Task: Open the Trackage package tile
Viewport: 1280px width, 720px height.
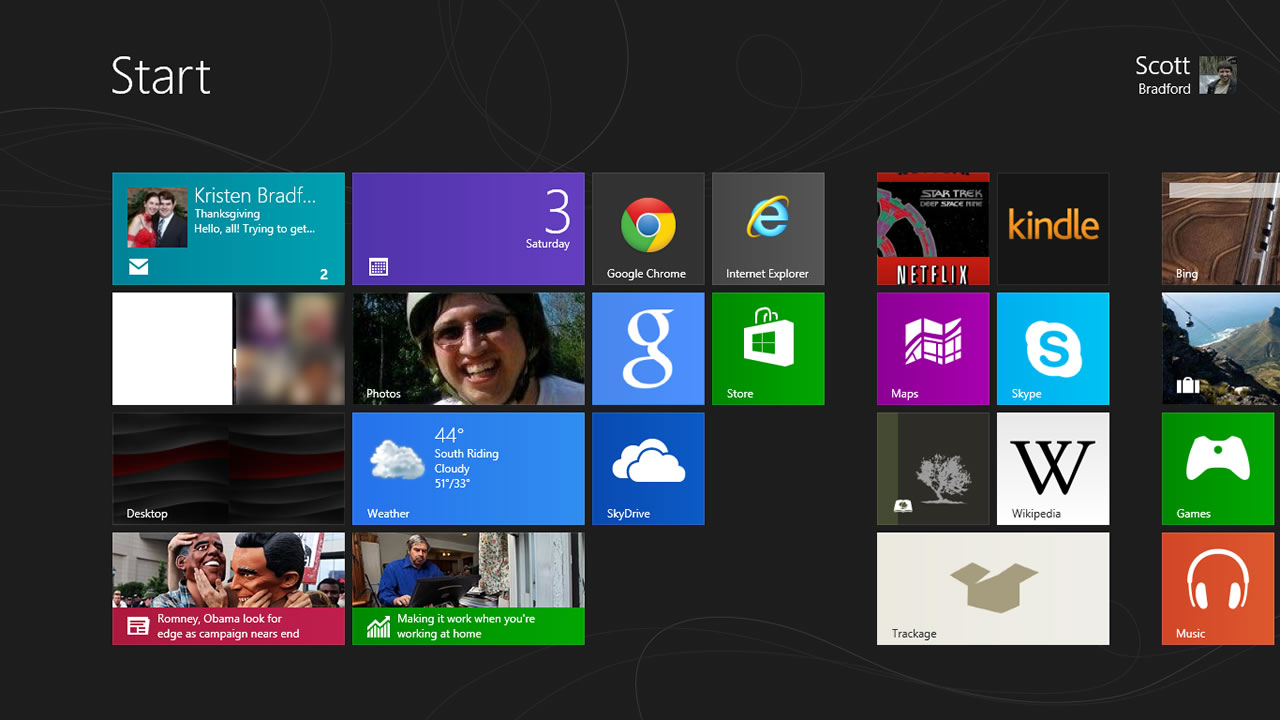Action: [x=993, y=588]
